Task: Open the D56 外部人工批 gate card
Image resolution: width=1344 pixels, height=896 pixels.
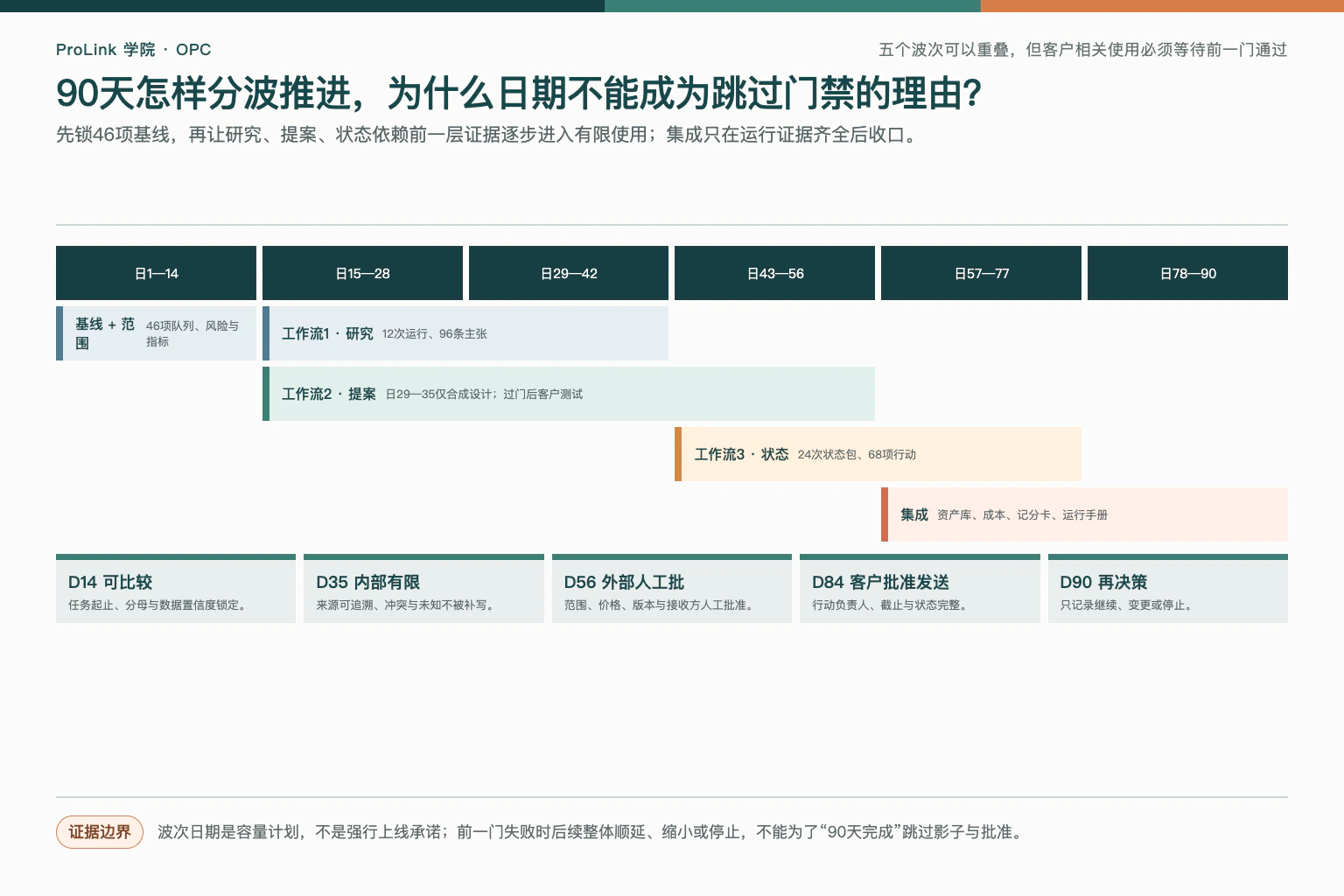Action: point(672,589)
